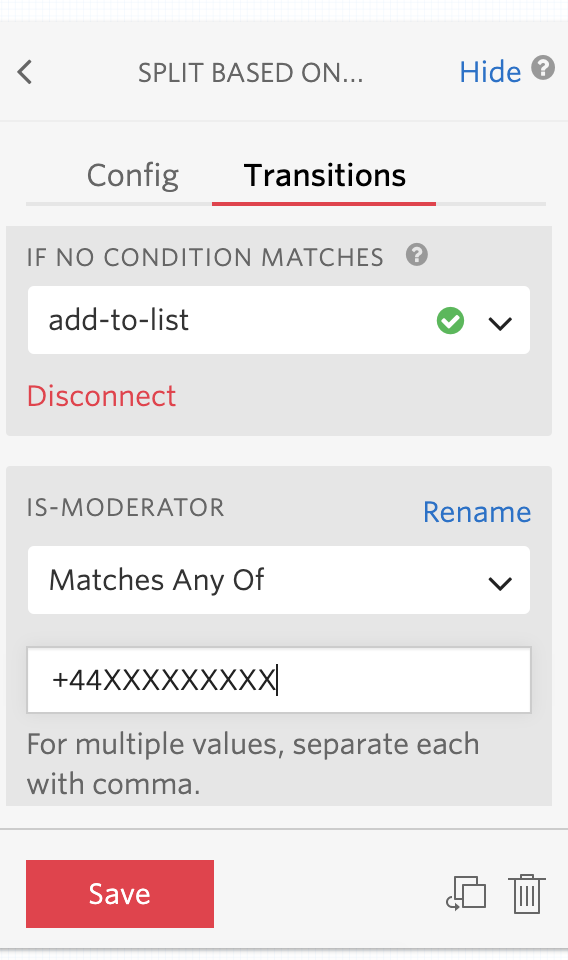
Task: Rename the IS-MODERATOR condition
Action: coord(477,512)
